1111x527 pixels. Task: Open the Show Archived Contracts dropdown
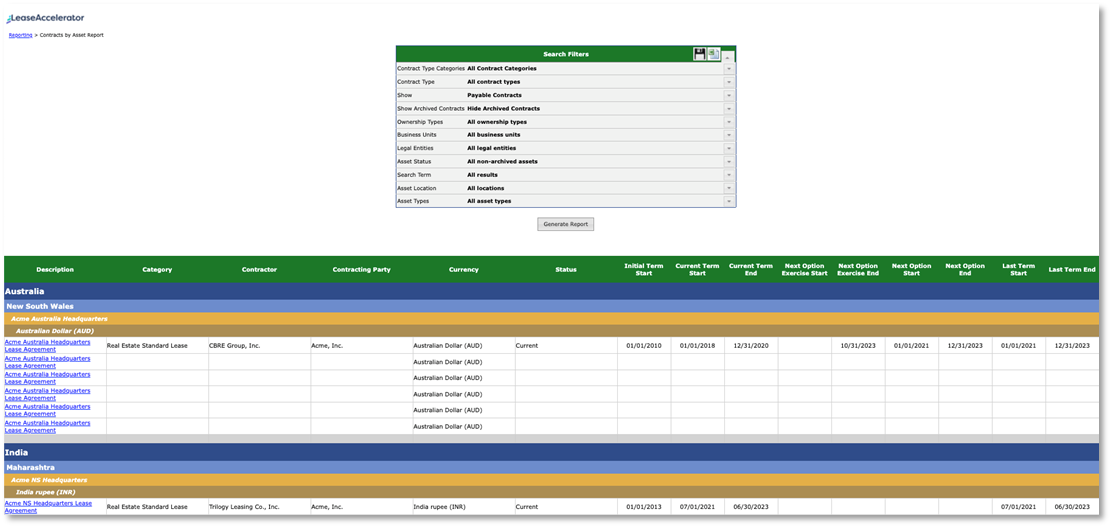pyautogui.click(x=728, y=108)
